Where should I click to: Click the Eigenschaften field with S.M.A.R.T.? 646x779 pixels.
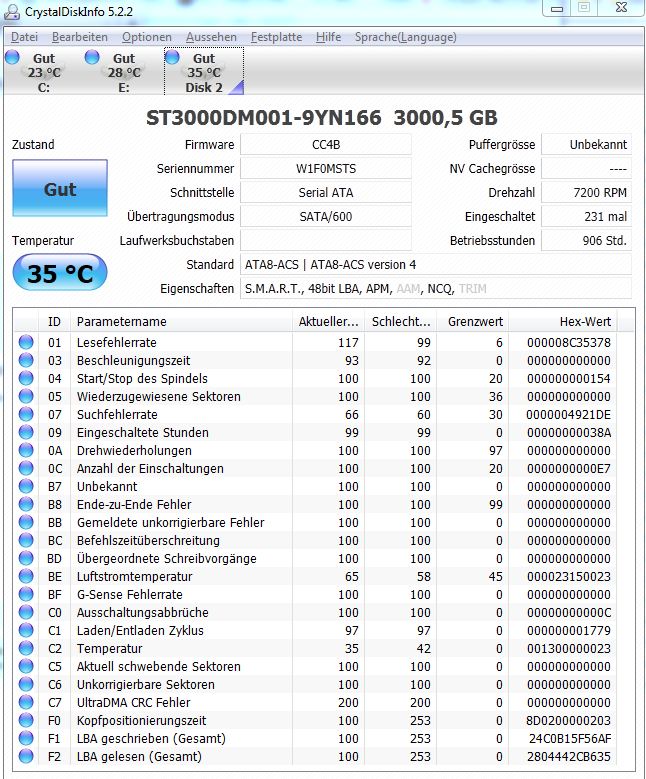pos(436,289)
